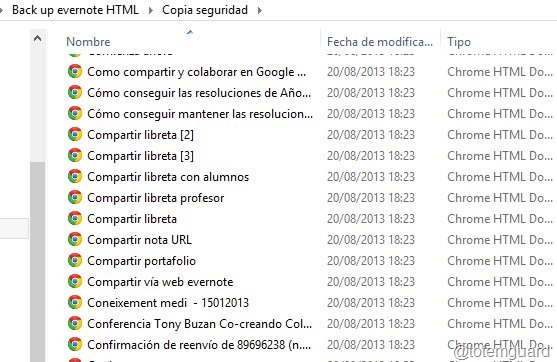Select Chrome icon of 'Coneixement medi - 15012013'
This screenshot has width=557, height=362.
75,302
